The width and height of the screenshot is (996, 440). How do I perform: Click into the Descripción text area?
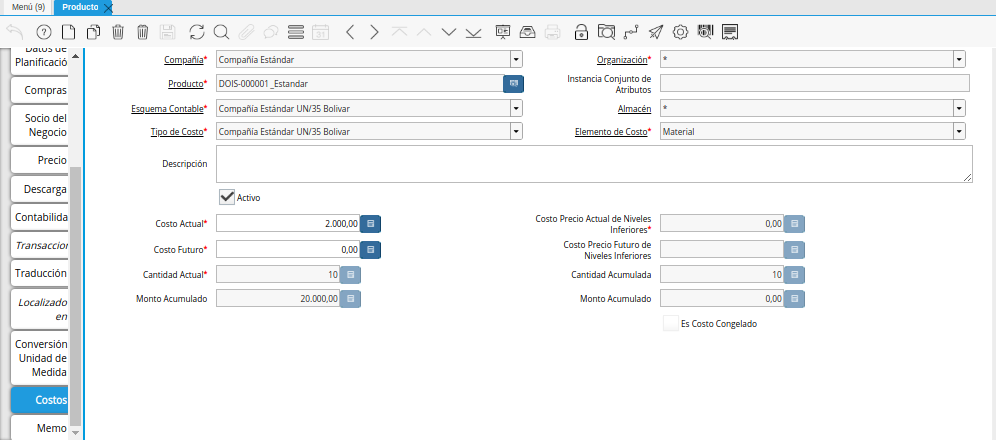[x=594, y=163]
